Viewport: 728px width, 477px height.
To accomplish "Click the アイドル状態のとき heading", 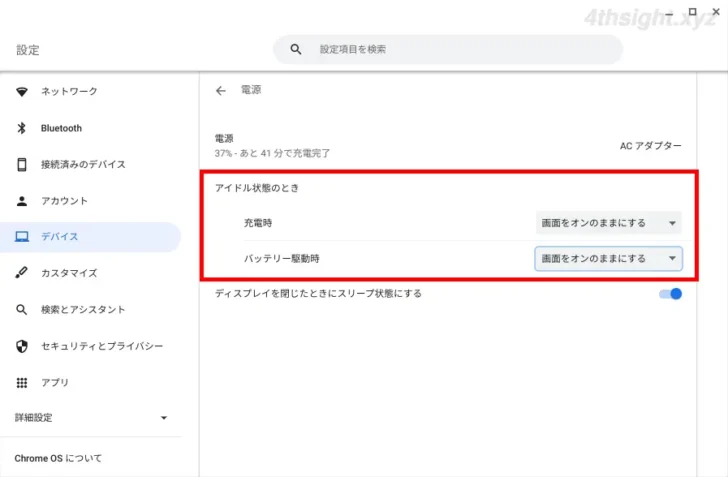I will tap(257, 188).
